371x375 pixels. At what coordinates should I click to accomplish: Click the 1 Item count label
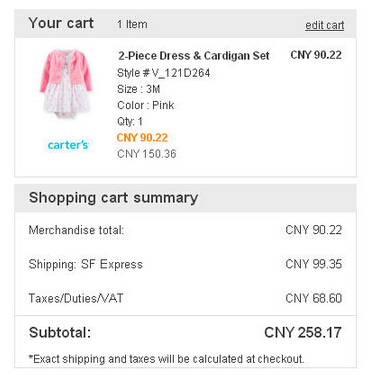132,24
